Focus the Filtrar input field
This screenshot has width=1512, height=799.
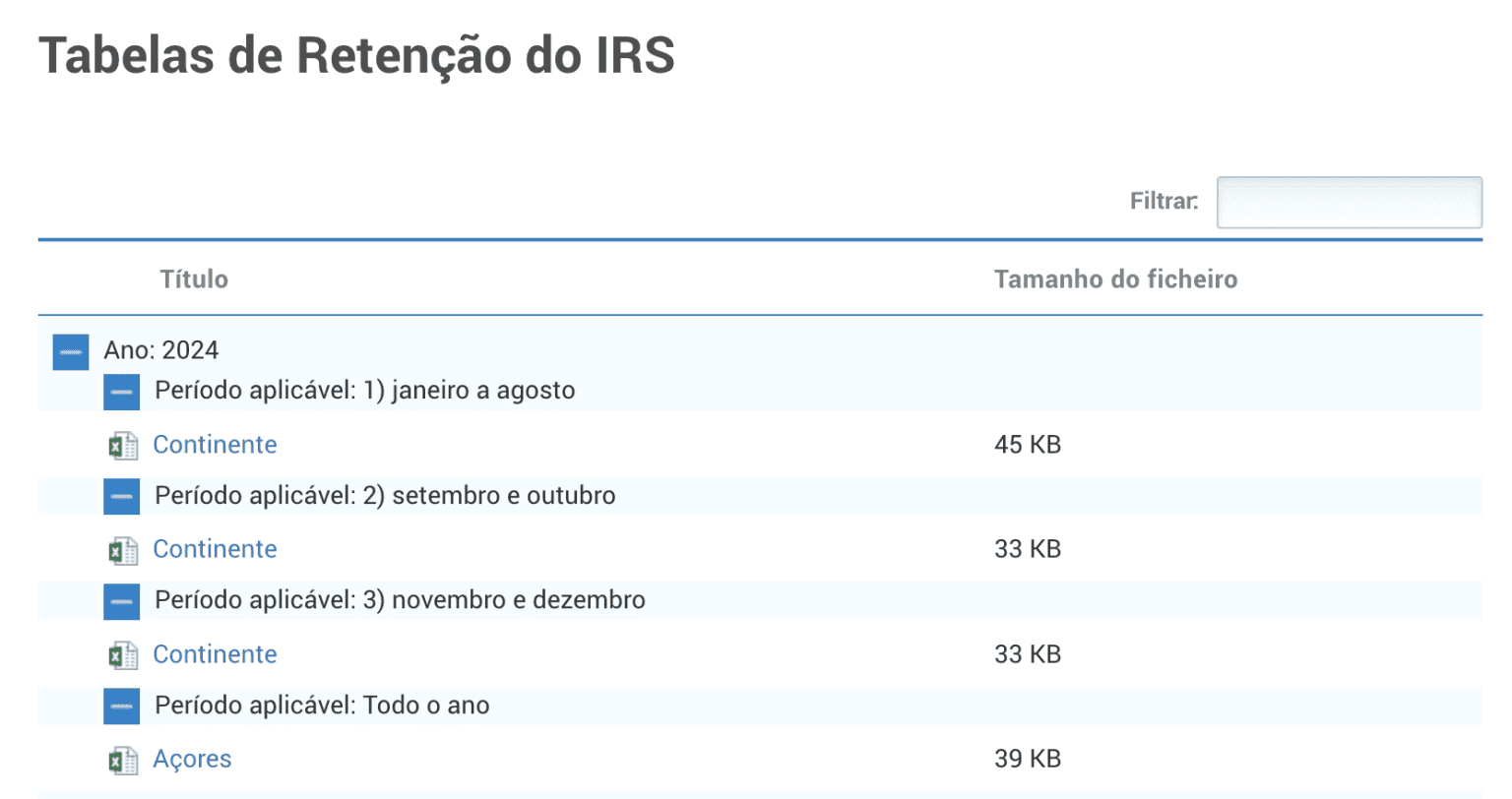1350,203
